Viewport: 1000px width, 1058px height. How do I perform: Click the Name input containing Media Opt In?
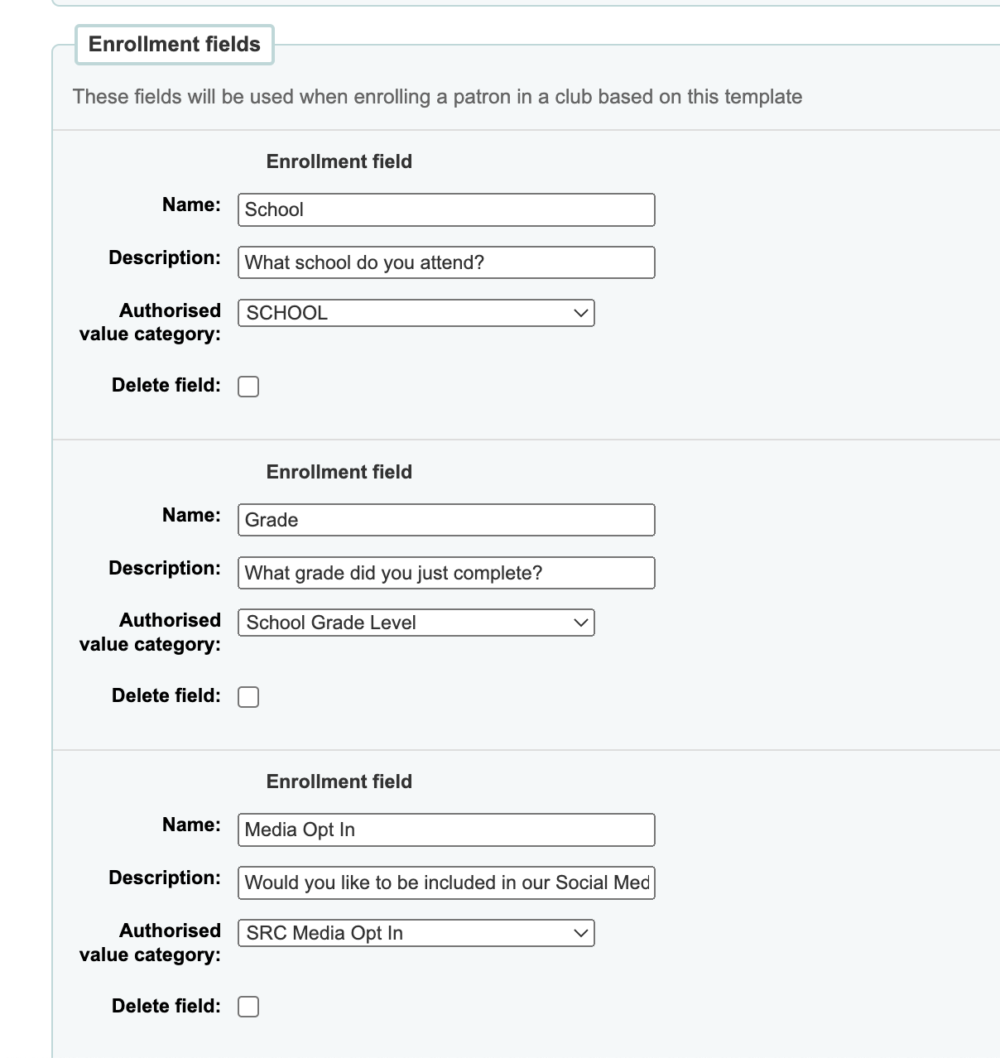(446, 830)
